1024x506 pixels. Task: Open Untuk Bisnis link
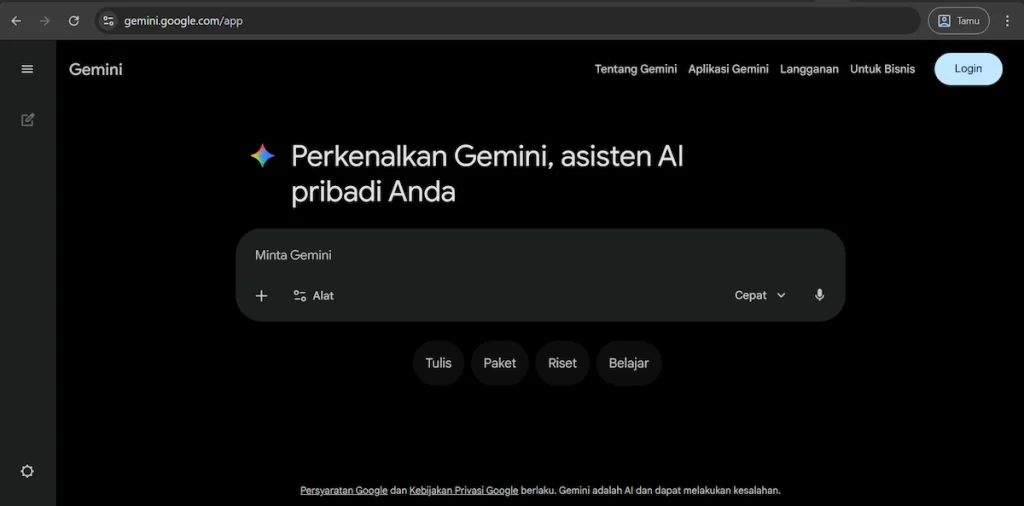(x=882, y=69)
